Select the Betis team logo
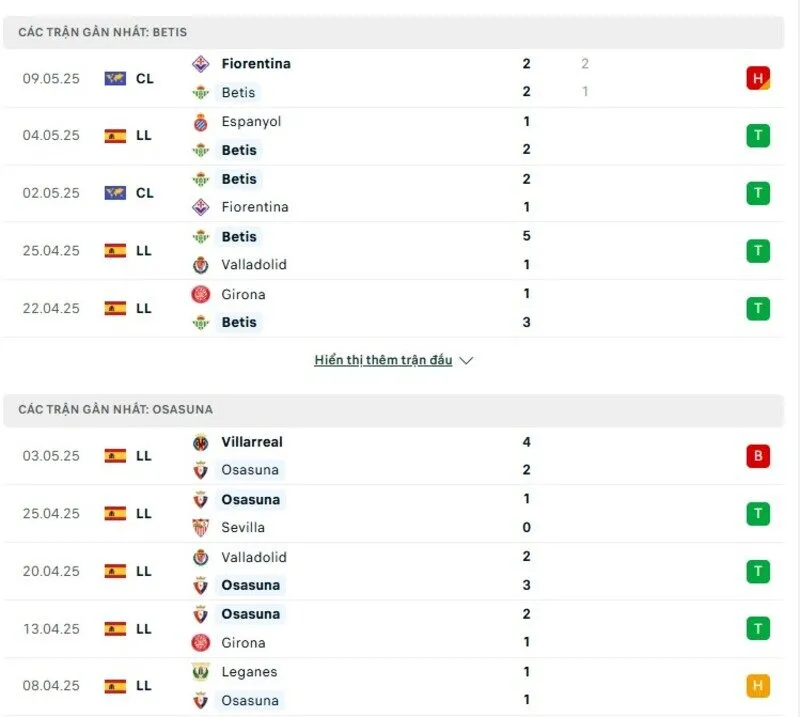Viewport: 800px width, 717px height. [203, 92]
